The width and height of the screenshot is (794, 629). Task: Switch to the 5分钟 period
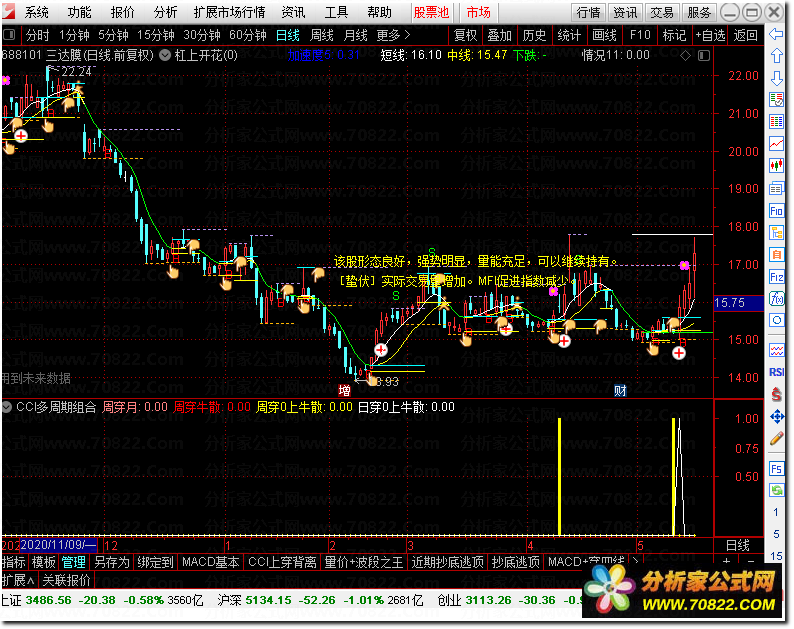point(113,35)
